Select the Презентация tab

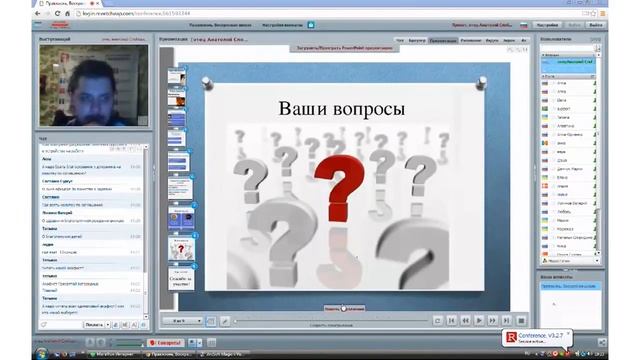(443, 40)
